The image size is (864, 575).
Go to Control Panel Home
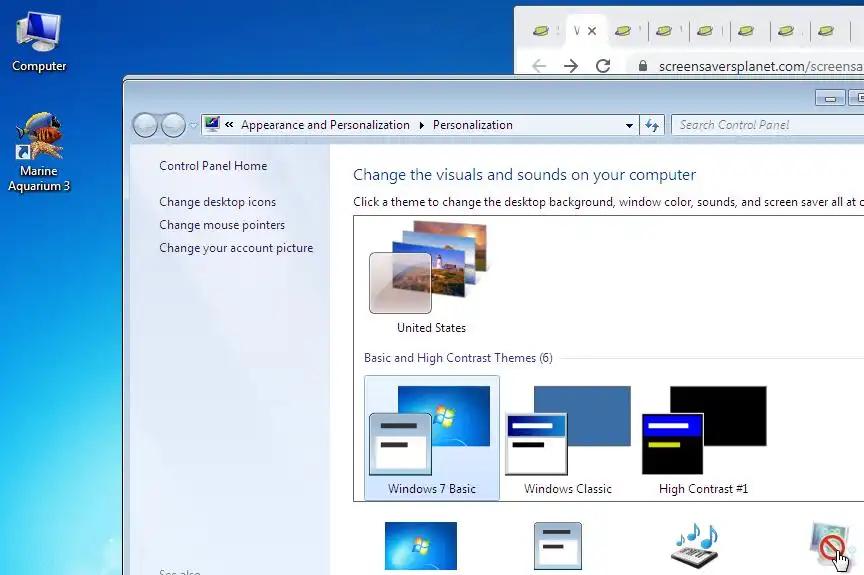(213, 166)
